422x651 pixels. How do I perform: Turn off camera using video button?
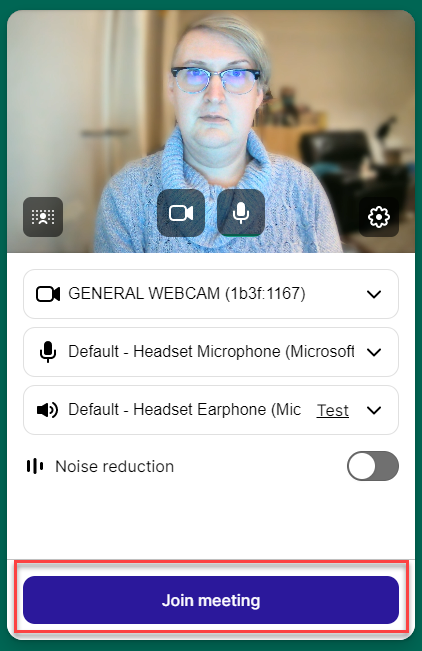pos(181,213)
